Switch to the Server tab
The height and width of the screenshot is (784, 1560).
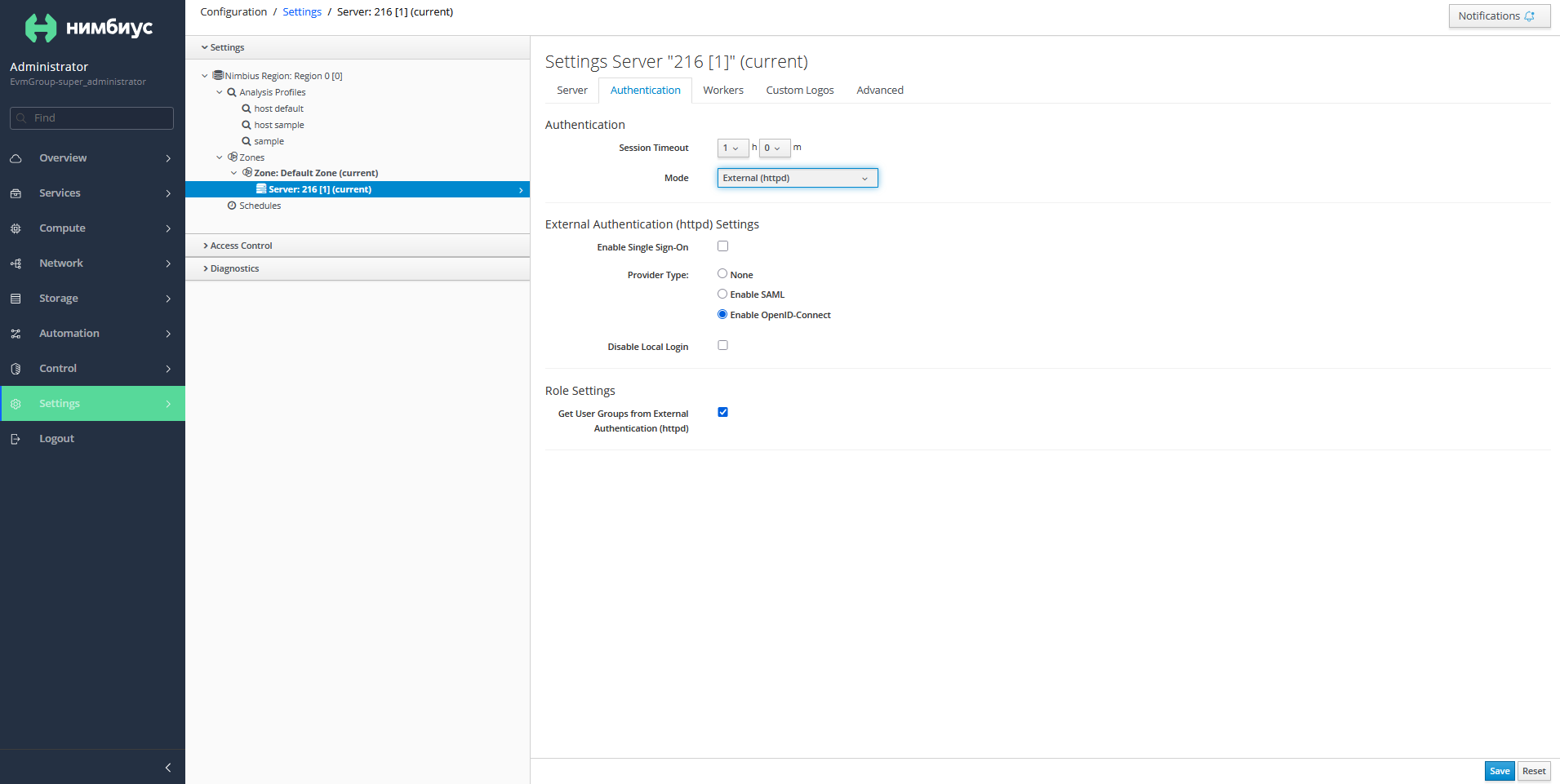(x=572, y=91)
